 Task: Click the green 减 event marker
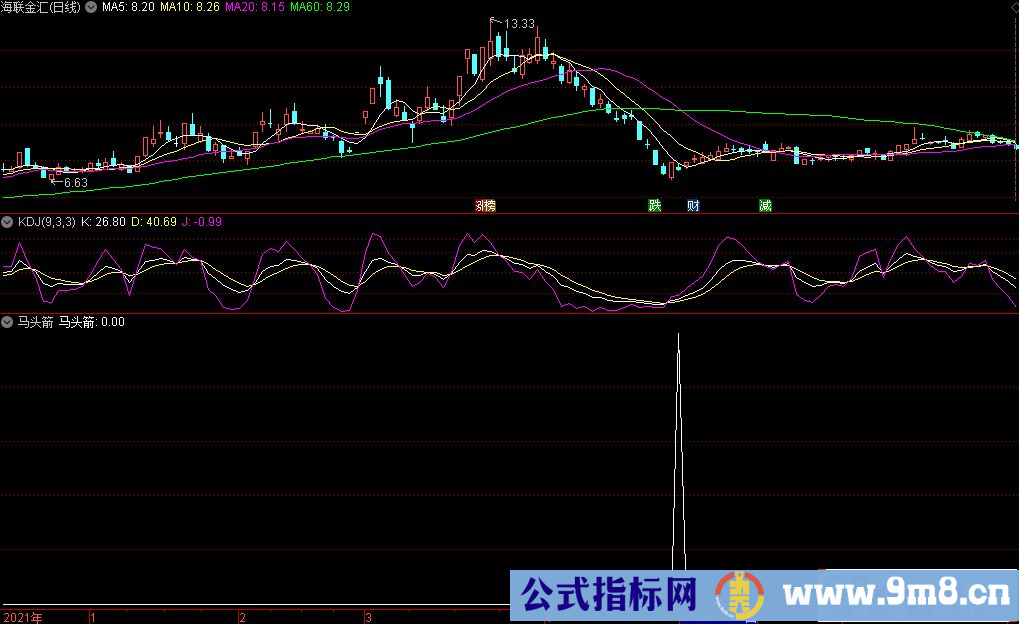point(765,205)
